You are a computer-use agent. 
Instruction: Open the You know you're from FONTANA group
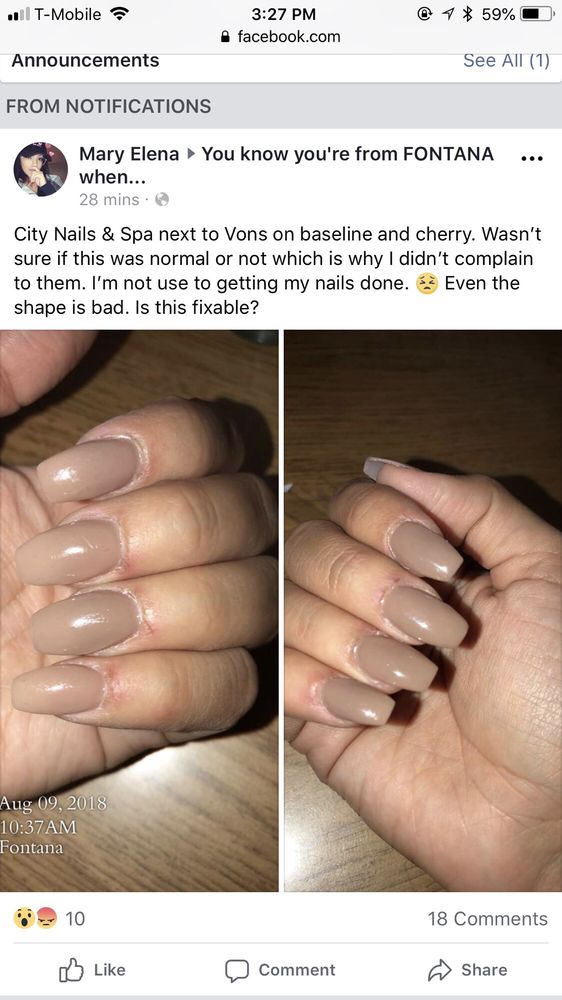[286, 165]
